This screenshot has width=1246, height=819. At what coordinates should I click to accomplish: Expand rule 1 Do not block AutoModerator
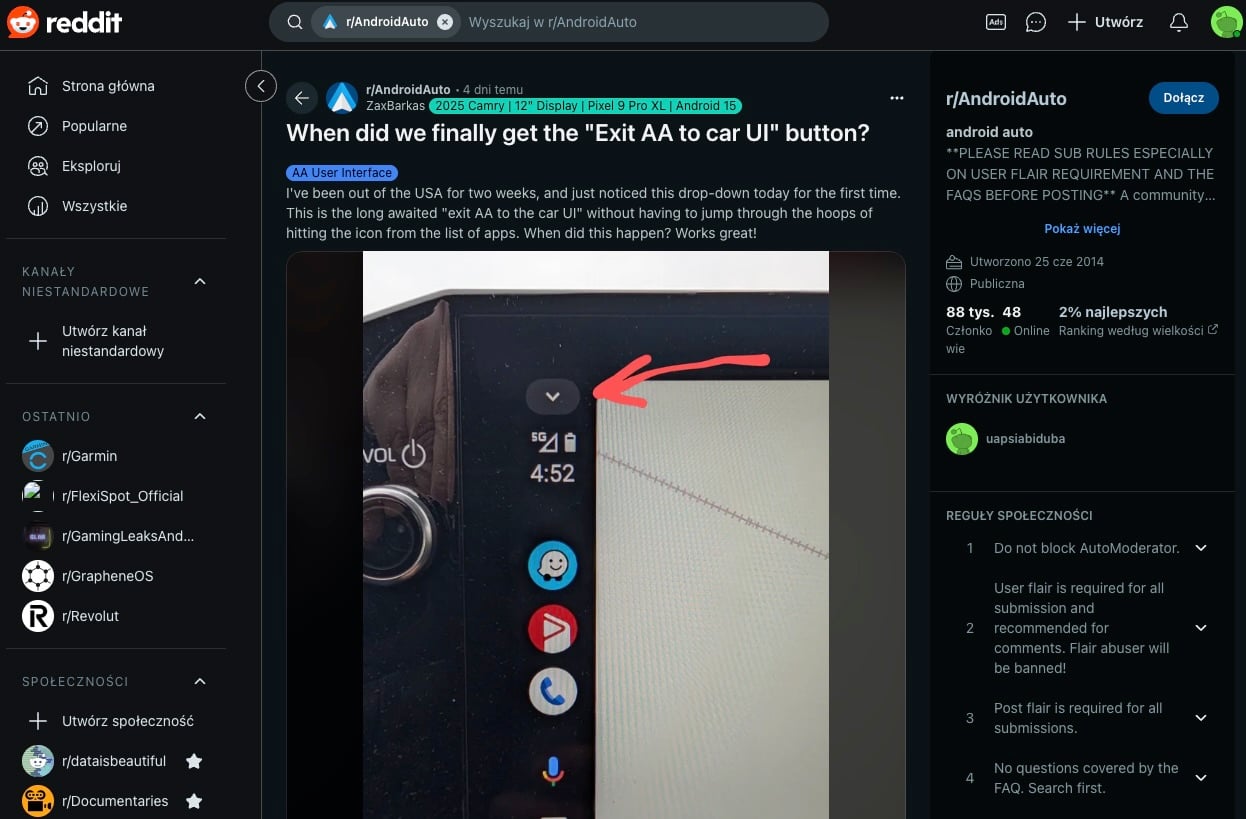pos(1201,548)
